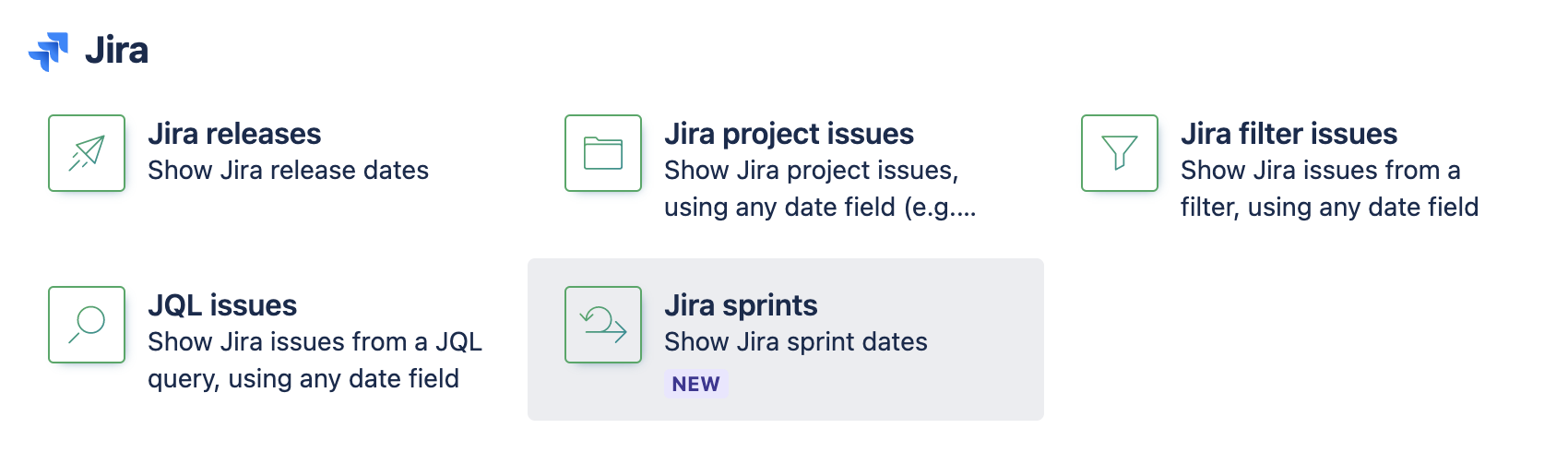Click the 'Show Jira release dates' description
1568x452 pixels.
click(288, 171)
